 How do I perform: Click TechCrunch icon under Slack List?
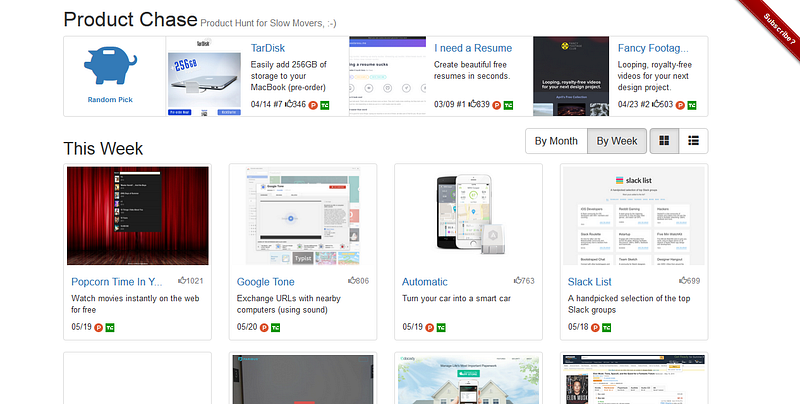tap(607, 327)
